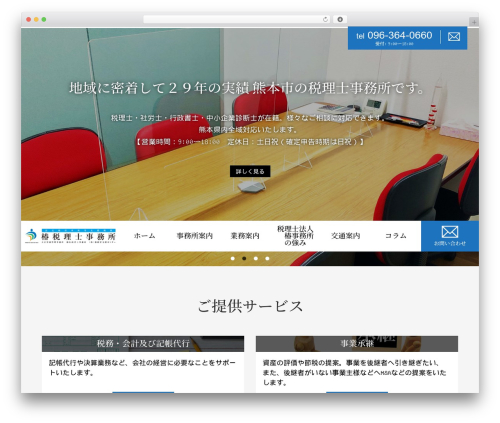Click the 詳しく見る button on hero
Image resolution: width=500 pixels, height=423 pixels.
[x=250, y=171]
